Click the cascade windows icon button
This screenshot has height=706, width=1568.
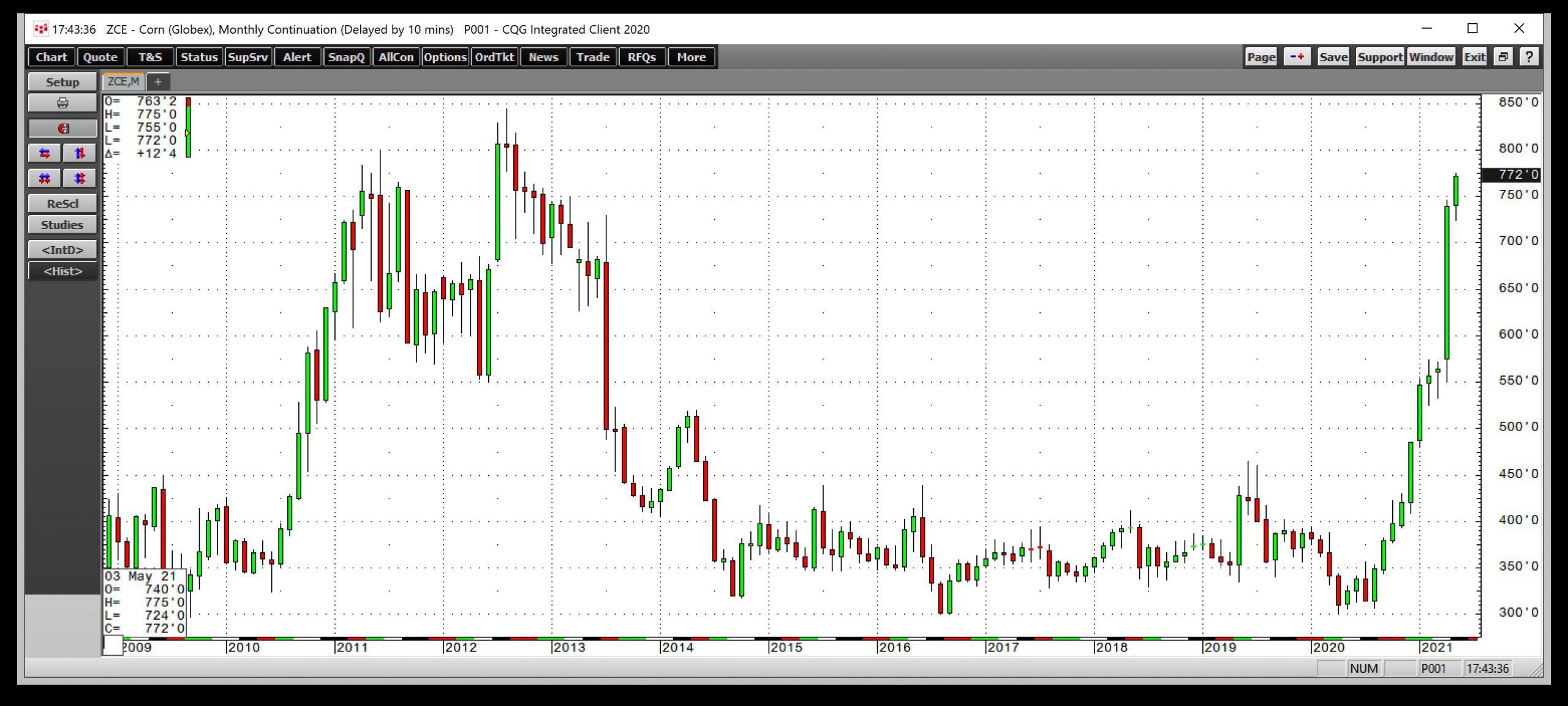coord(1502,57)
